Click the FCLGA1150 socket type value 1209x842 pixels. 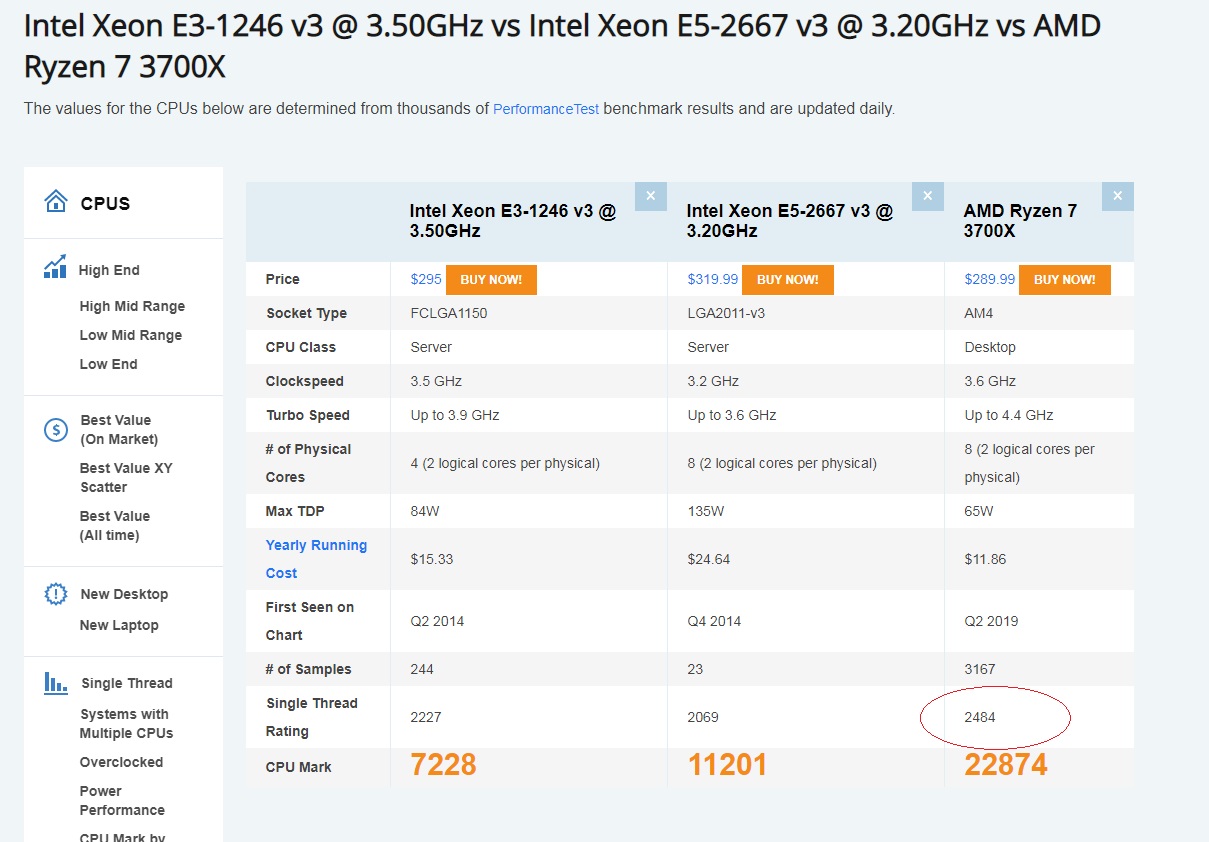click(449, 313)
